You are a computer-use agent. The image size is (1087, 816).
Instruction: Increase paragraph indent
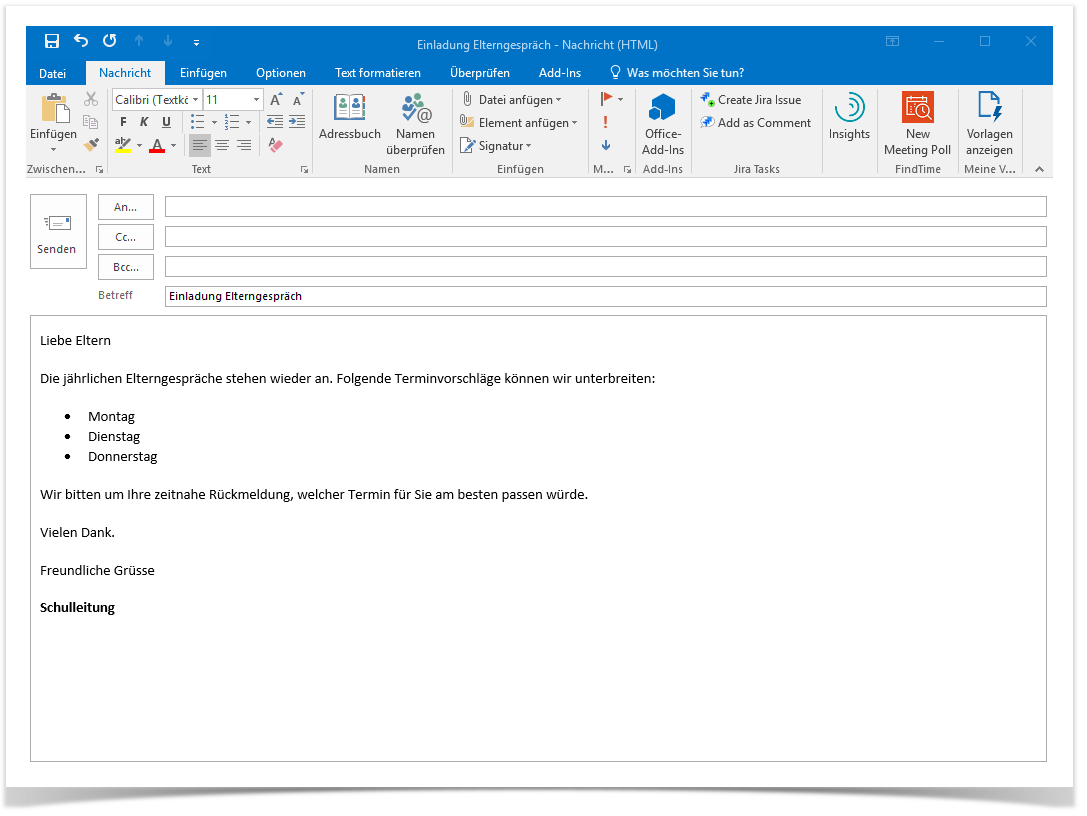click(297, 122)
